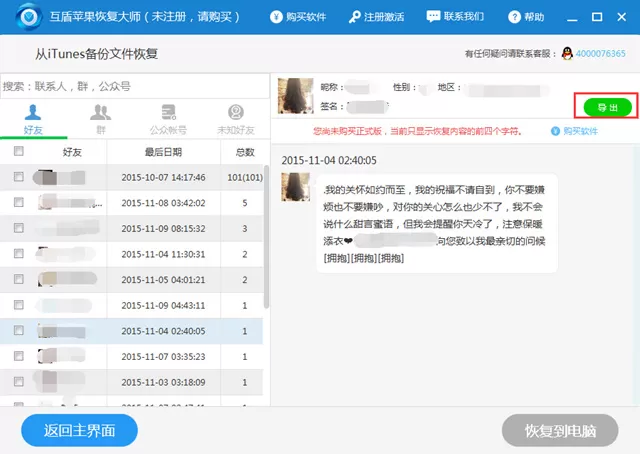
Task: Click the 从iTunes备份文件恢复 heading
Action: tap(96, 54)
